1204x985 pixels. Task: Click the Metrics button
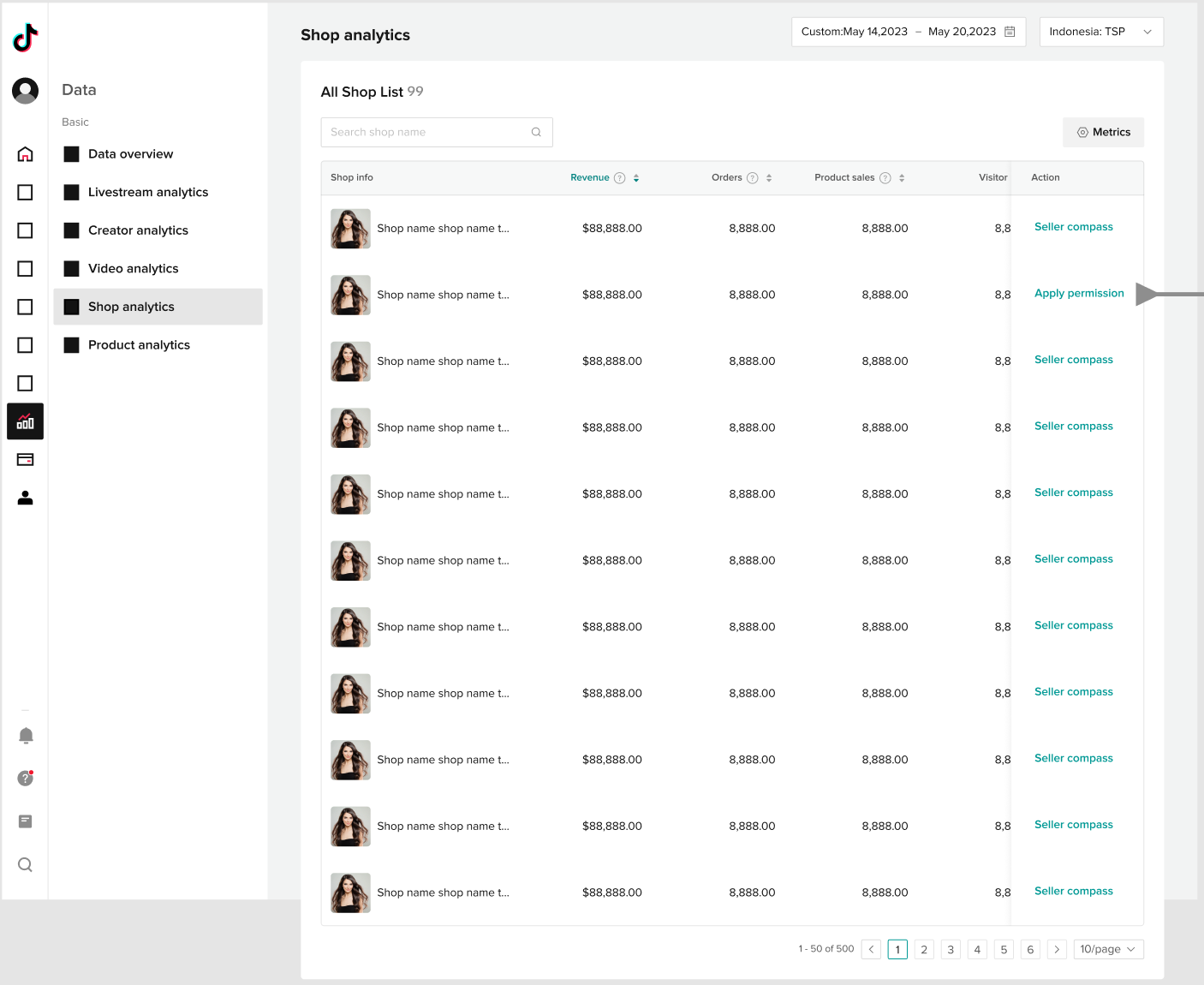[x=1103, y=132]
